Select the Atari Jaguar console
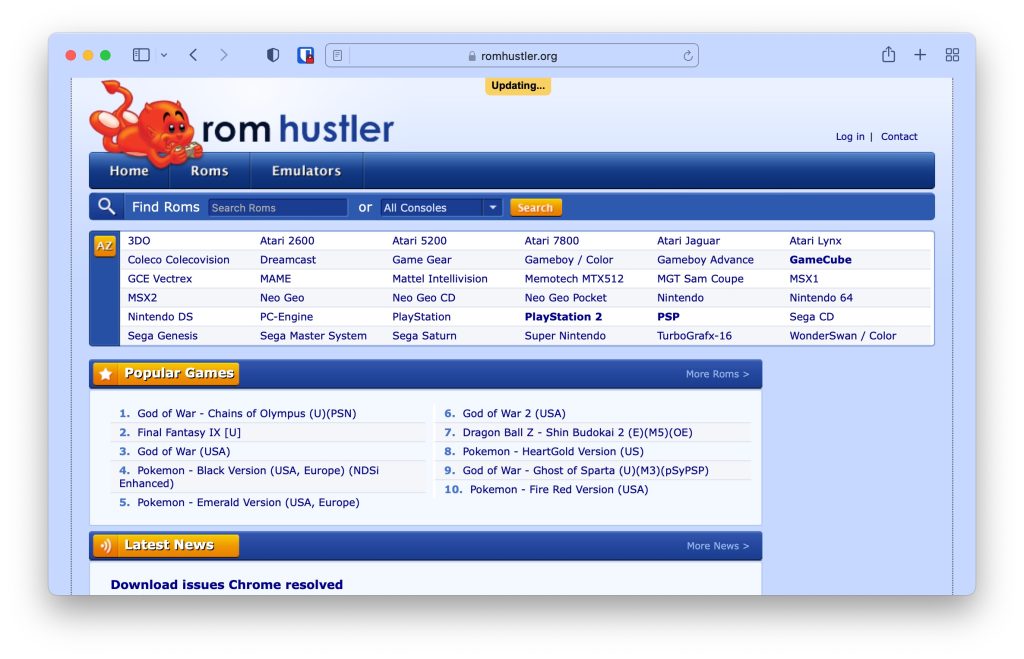1024x659 pixels. [x=688, y=240]
